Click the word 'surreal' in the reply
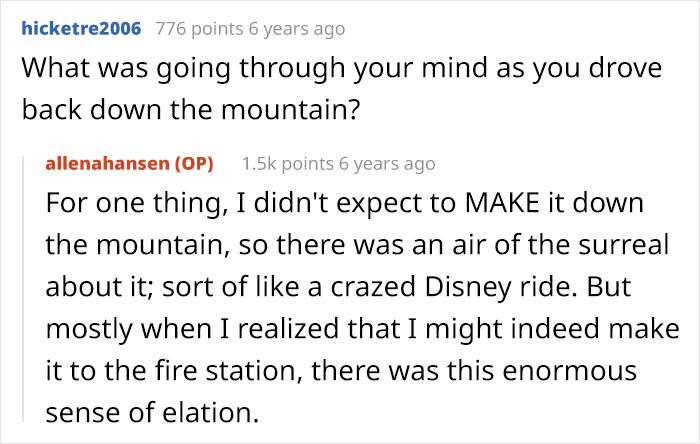This screenshot has height=444, width=700. (614, 246)
